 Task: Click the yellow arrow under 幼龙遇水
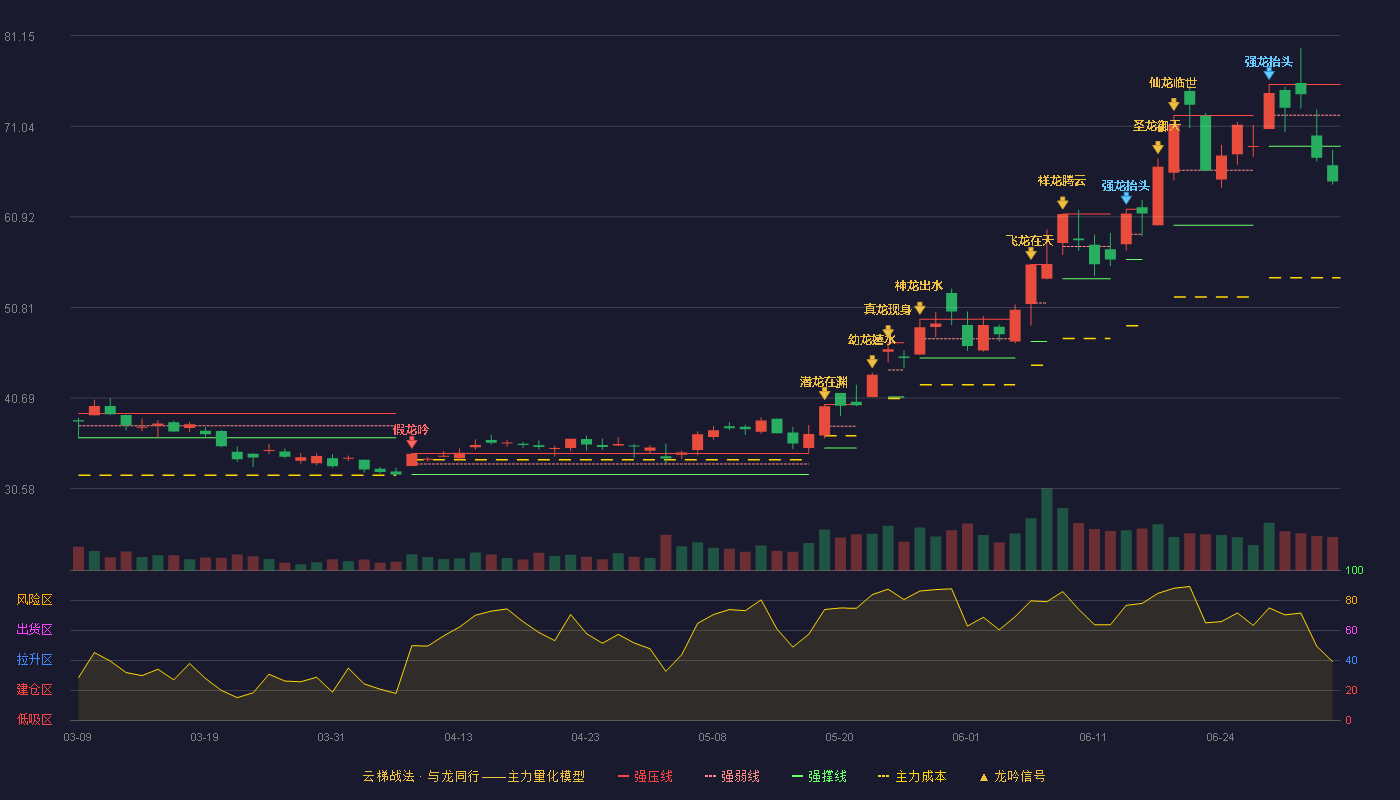point(872,362)
